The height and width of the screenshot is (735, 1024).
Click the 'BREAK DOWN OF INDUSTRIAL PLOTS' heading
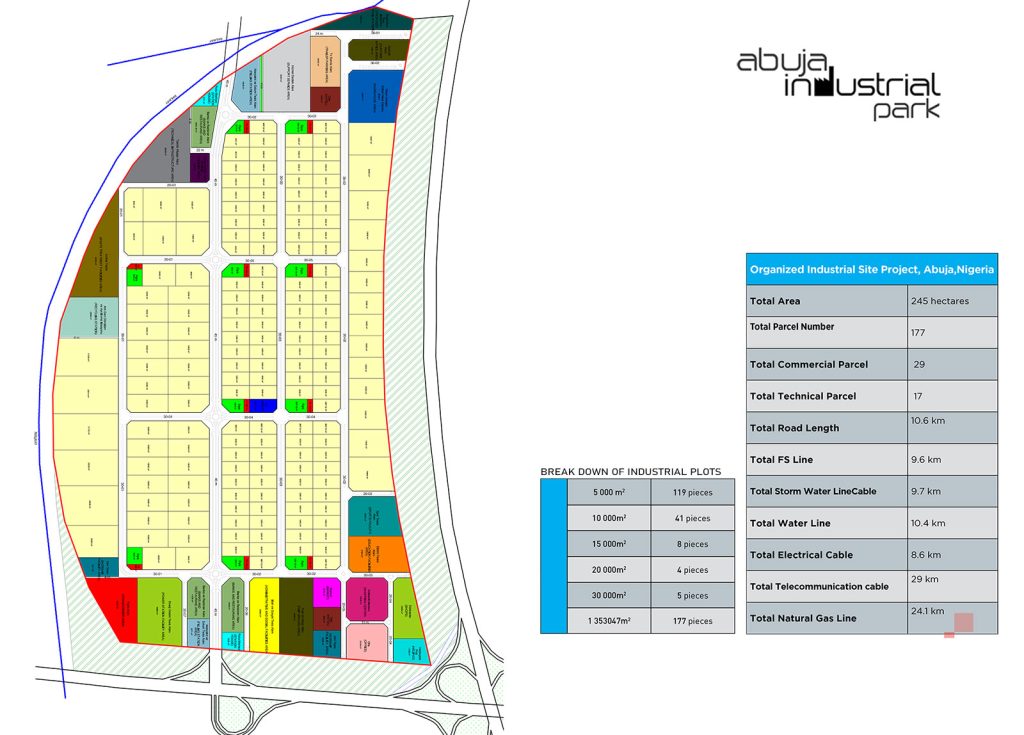click(630, 471)
